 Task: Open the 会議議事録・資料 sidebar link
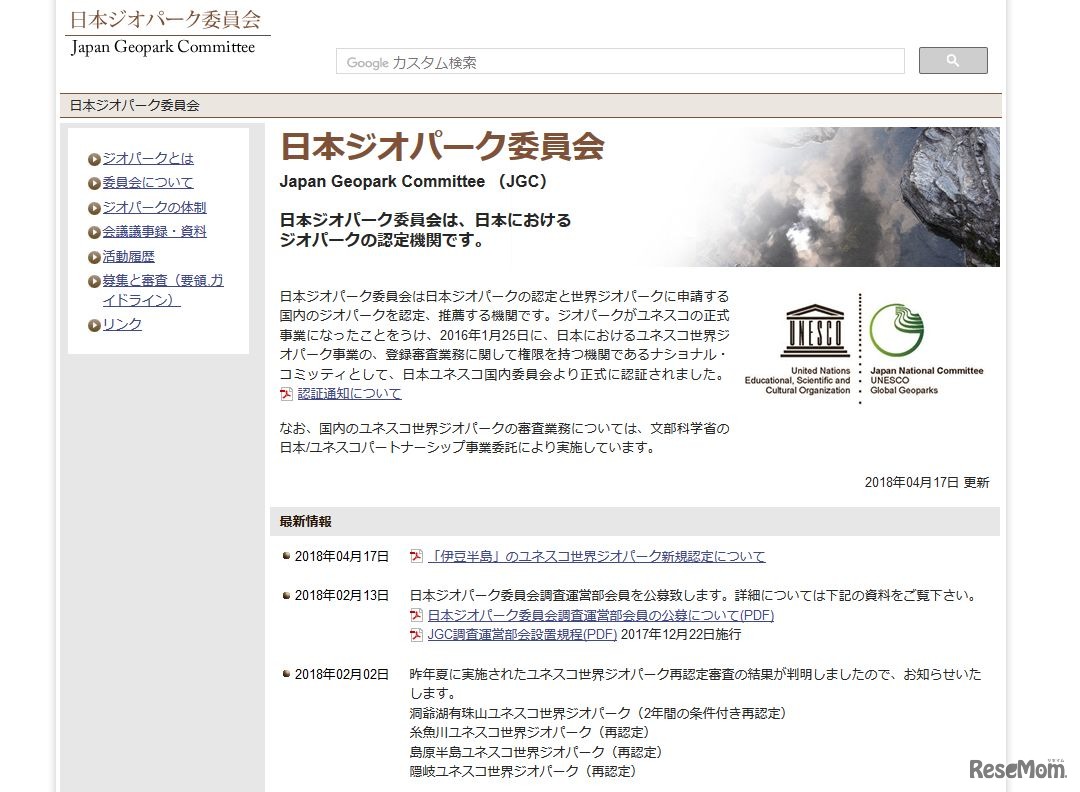(154, 231)
